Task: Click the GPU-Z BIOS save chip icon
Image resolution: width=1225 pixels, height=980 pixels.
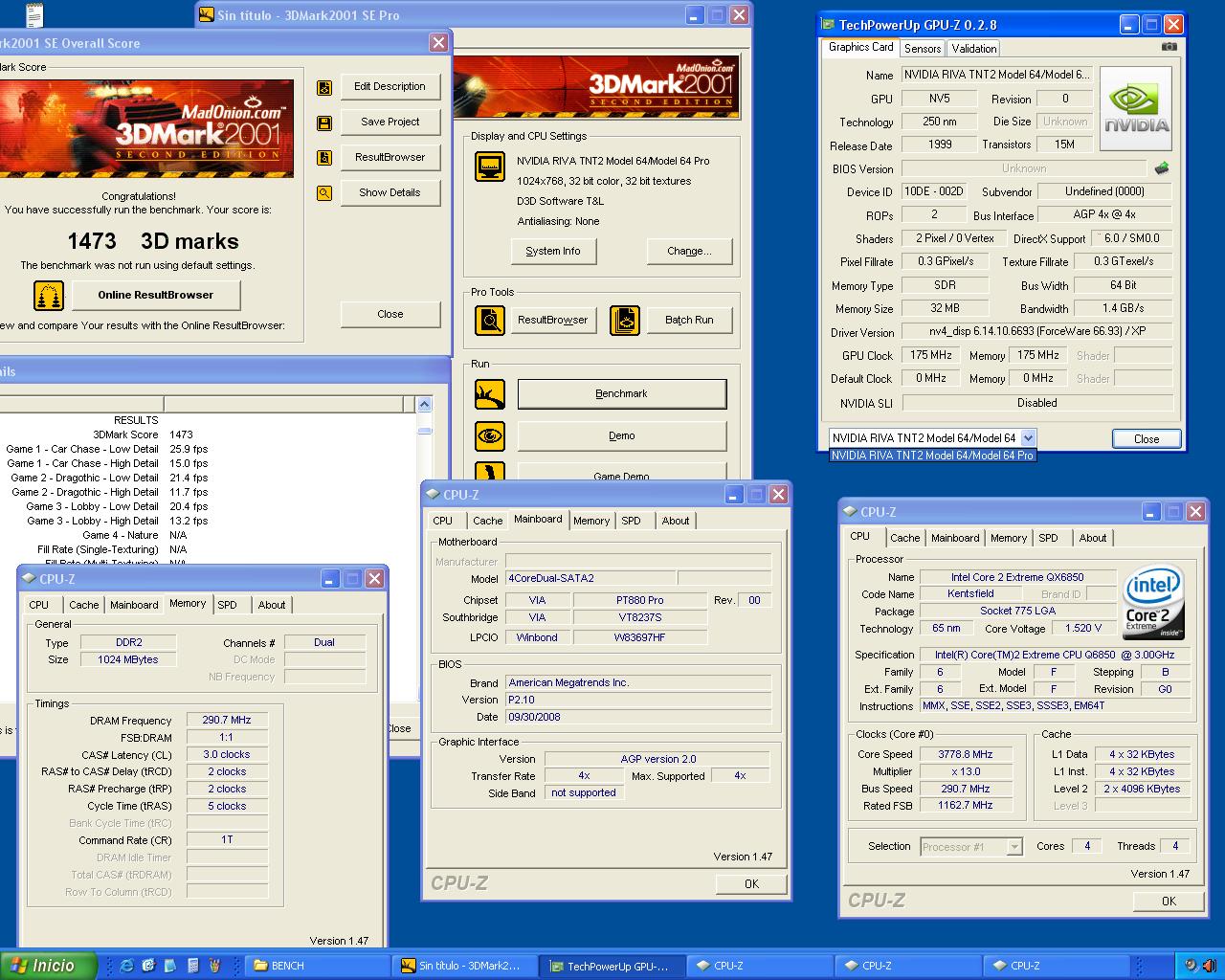Action: tap(1162, 168)
